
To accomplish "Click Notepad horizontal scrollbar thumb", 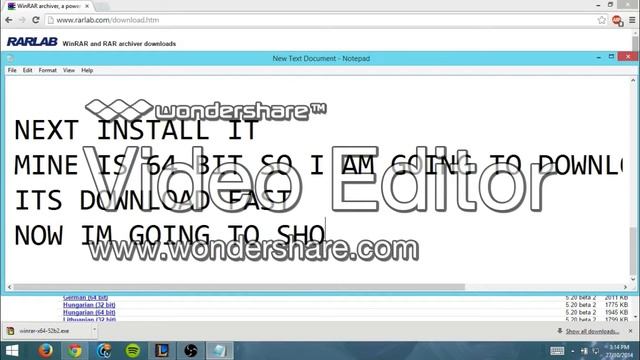I will (x=239, y=287).
